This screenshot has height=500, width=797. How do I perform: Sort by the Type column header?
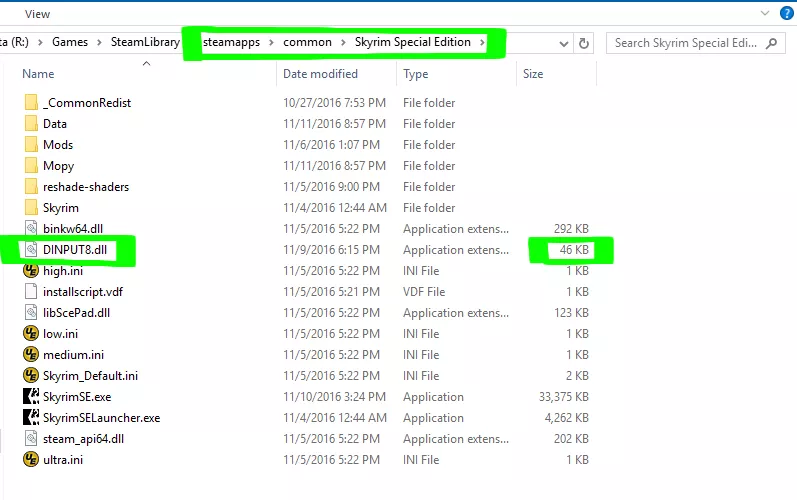tap(415, 74)
